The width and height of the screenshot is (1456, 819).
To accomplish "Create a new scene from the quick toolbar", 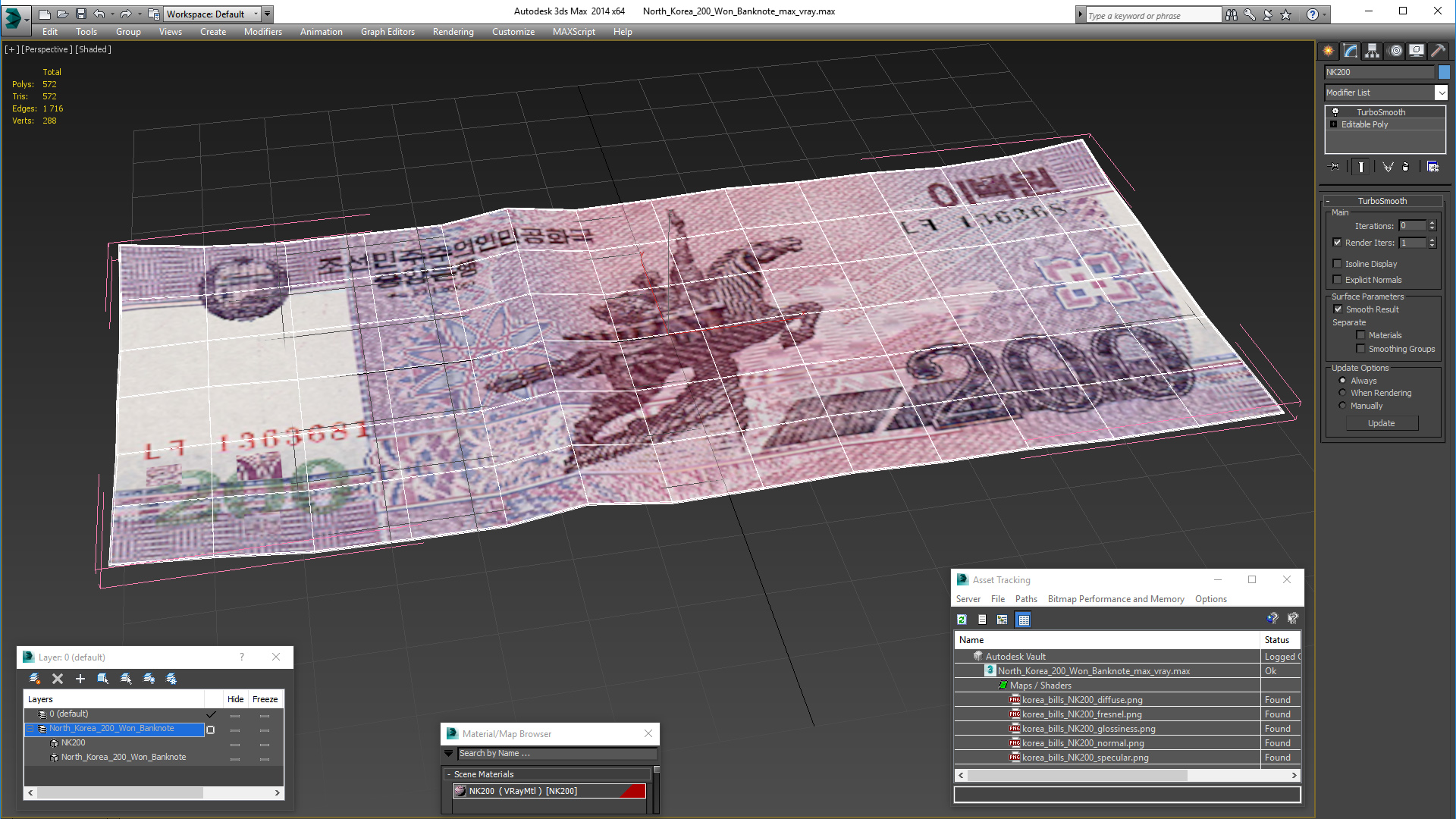I will pyautogui.click(x=45, y=14).
